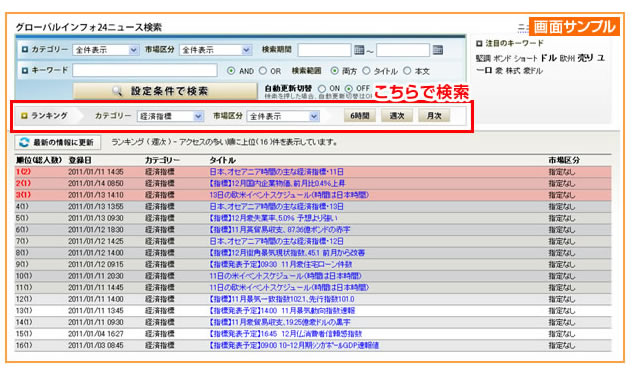Click the ドル keyword in 注目のキーワード
Screen dimensions: 636x374
coord(548,58)
